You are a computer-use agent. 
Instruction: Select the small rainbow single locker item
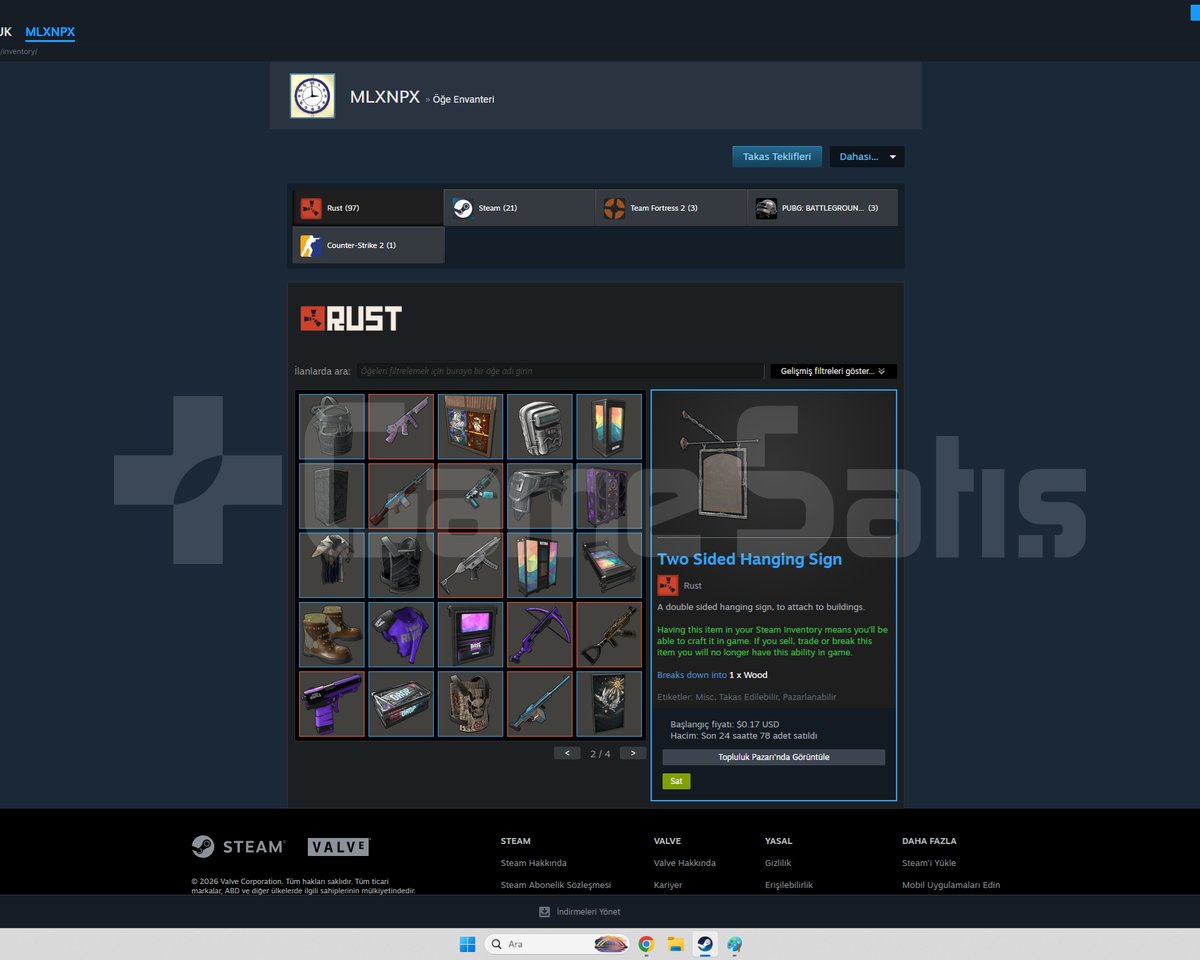[609, 427]
